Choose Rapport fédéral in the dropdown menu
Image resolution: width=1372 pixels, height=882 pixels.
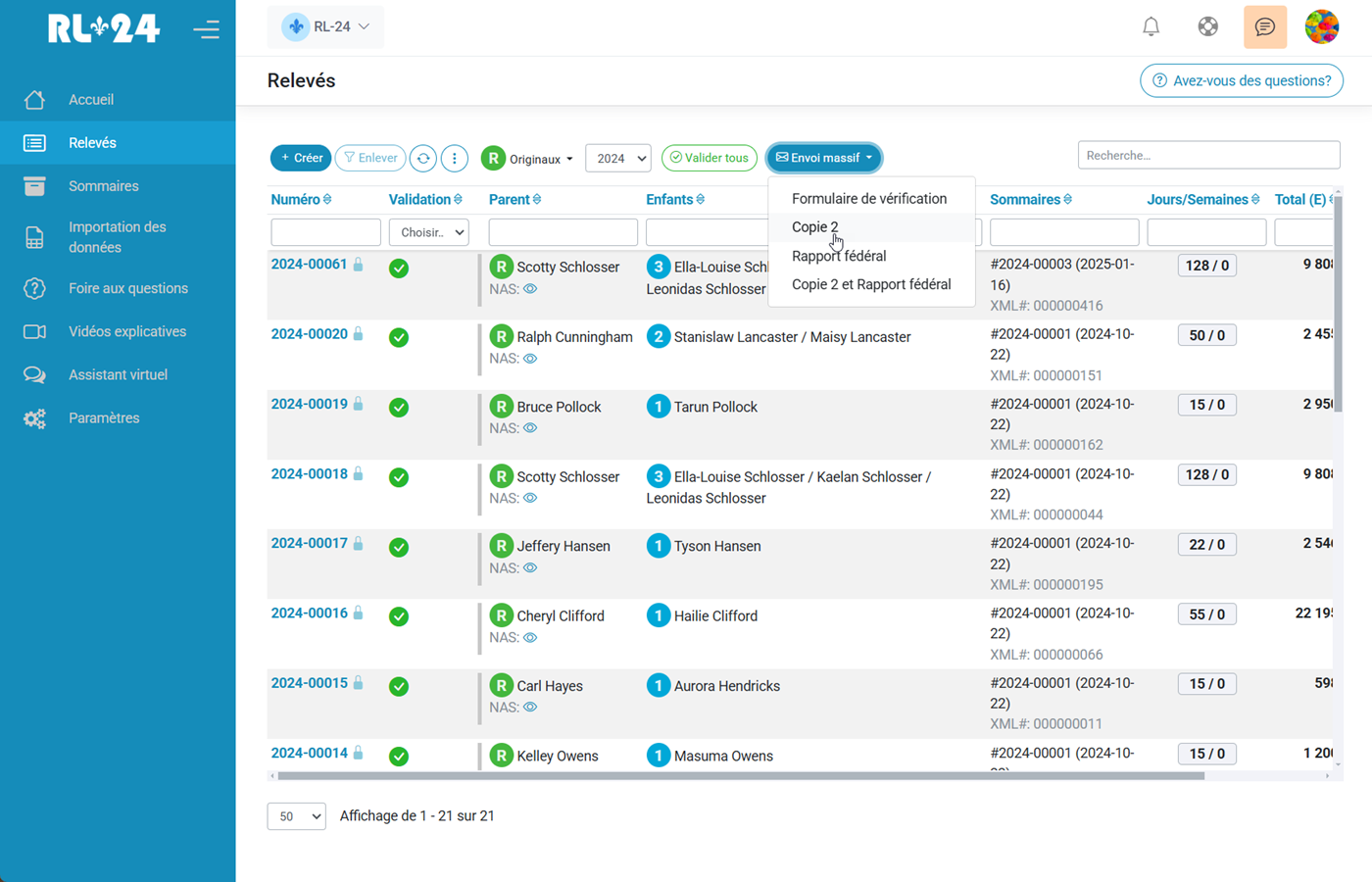click(839, 258)
